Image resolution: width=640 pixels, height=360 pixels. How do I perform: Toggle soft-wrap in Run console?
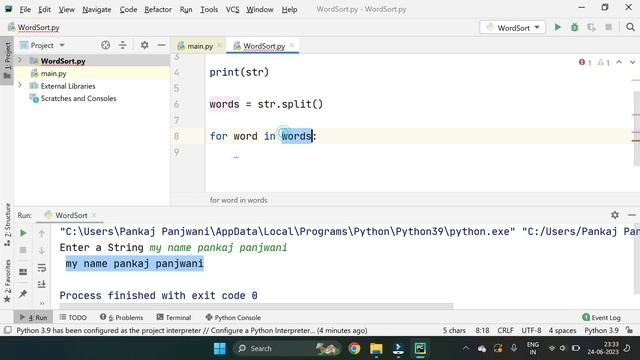pyautogui.click(x=42, y=268)
